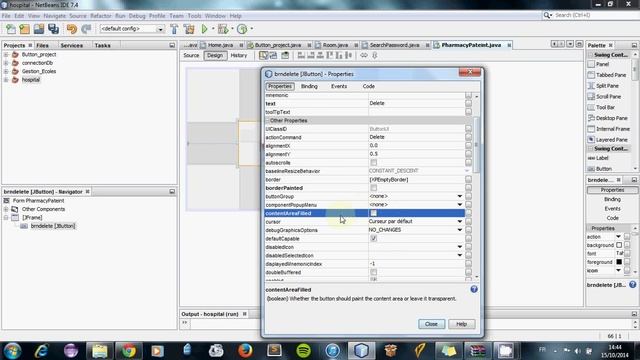Click the Search (Ctrl+I) field
The width and height of the screenshot is (640, 360).
595,15
